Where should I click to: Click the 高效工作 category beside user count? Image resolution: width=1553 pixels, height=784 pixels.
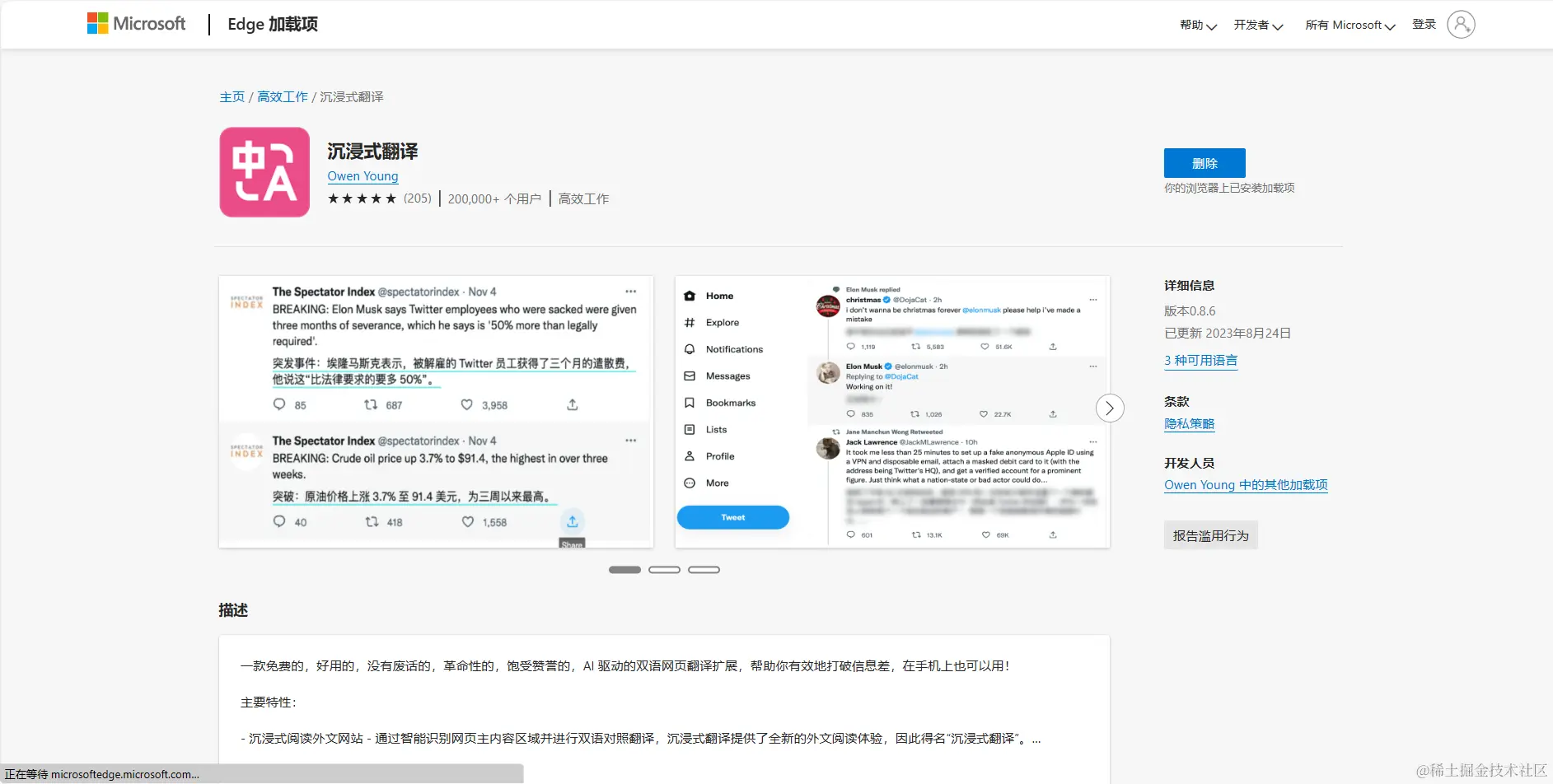pos(583,198)
